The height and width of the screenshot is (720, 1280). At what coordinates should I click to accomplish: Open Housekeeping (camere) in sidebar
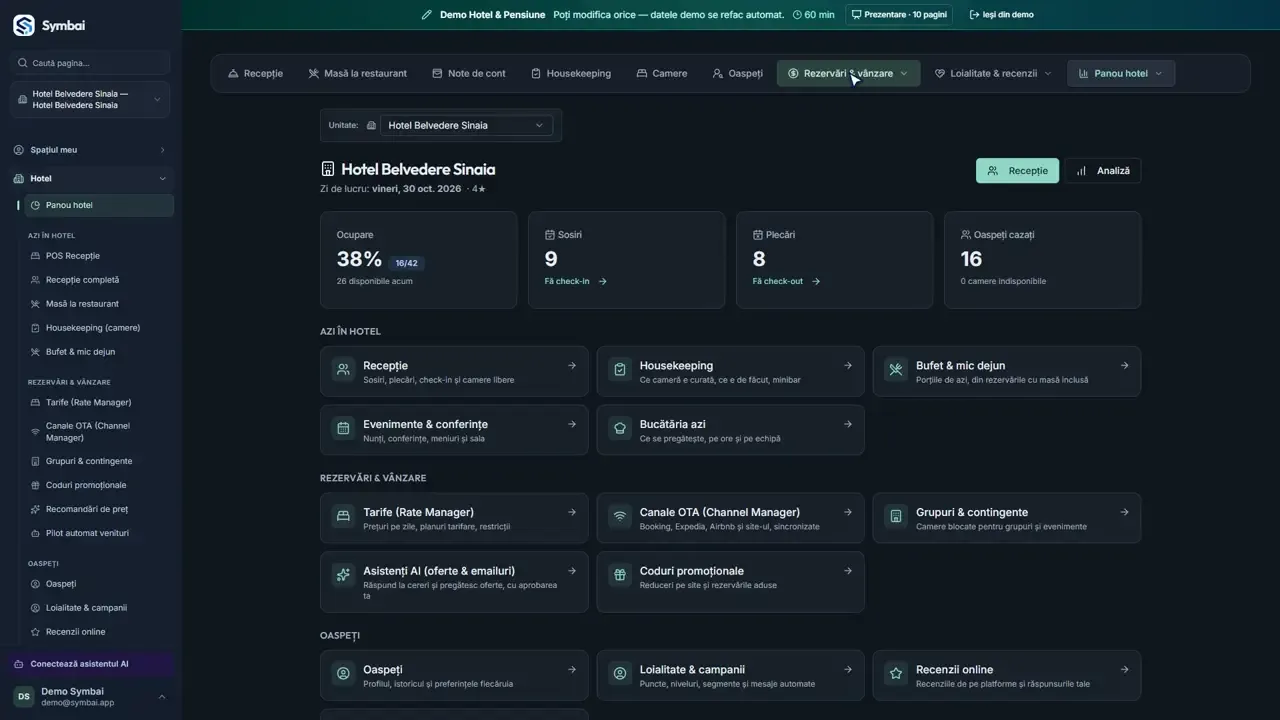98,328
